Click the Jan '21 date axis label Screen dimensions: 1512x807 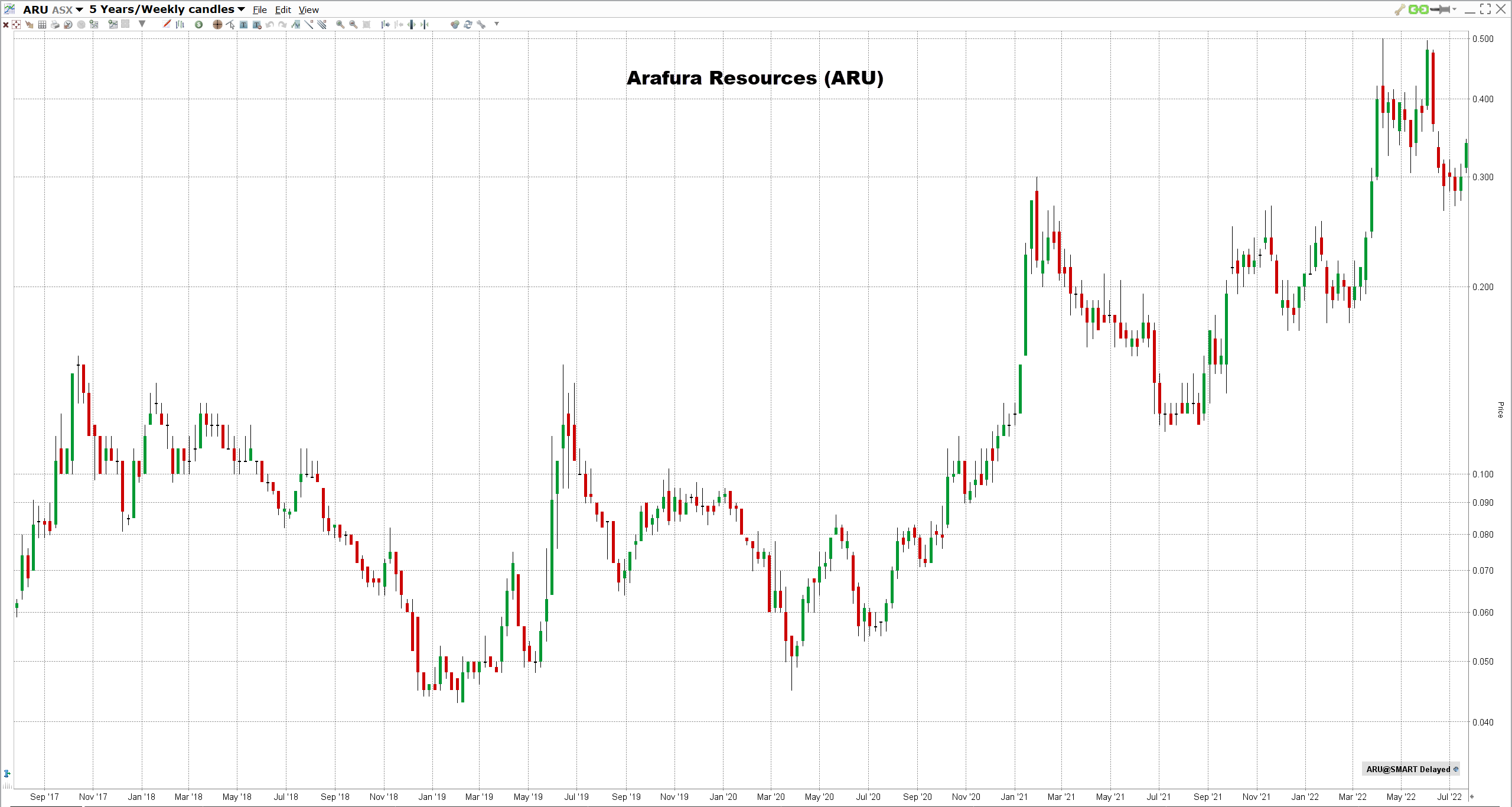click(x=1014, y=797)
